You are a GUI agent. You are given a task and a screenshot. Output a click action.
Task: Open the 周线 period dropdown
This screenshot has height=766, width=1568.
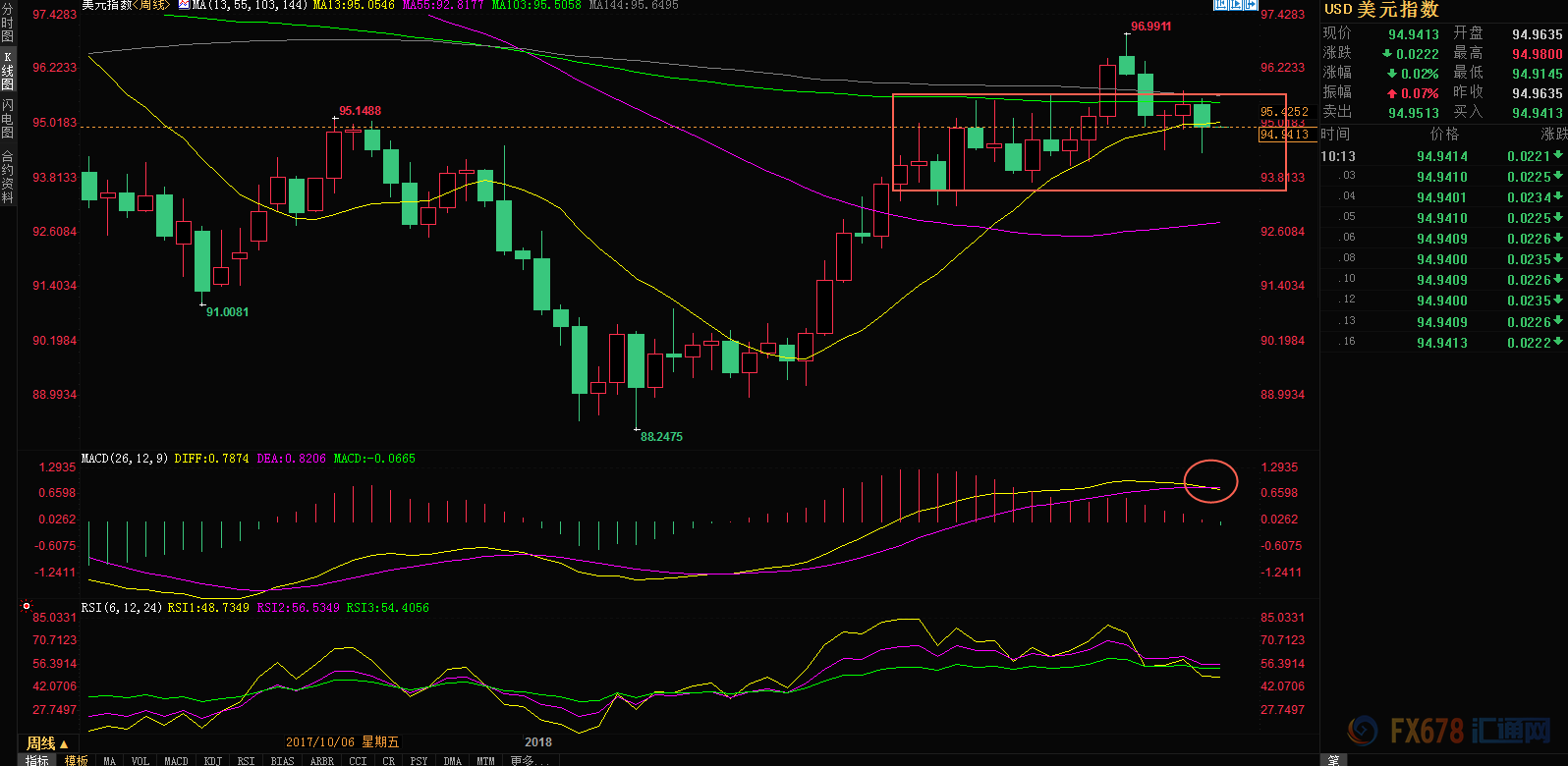[47, 743]
